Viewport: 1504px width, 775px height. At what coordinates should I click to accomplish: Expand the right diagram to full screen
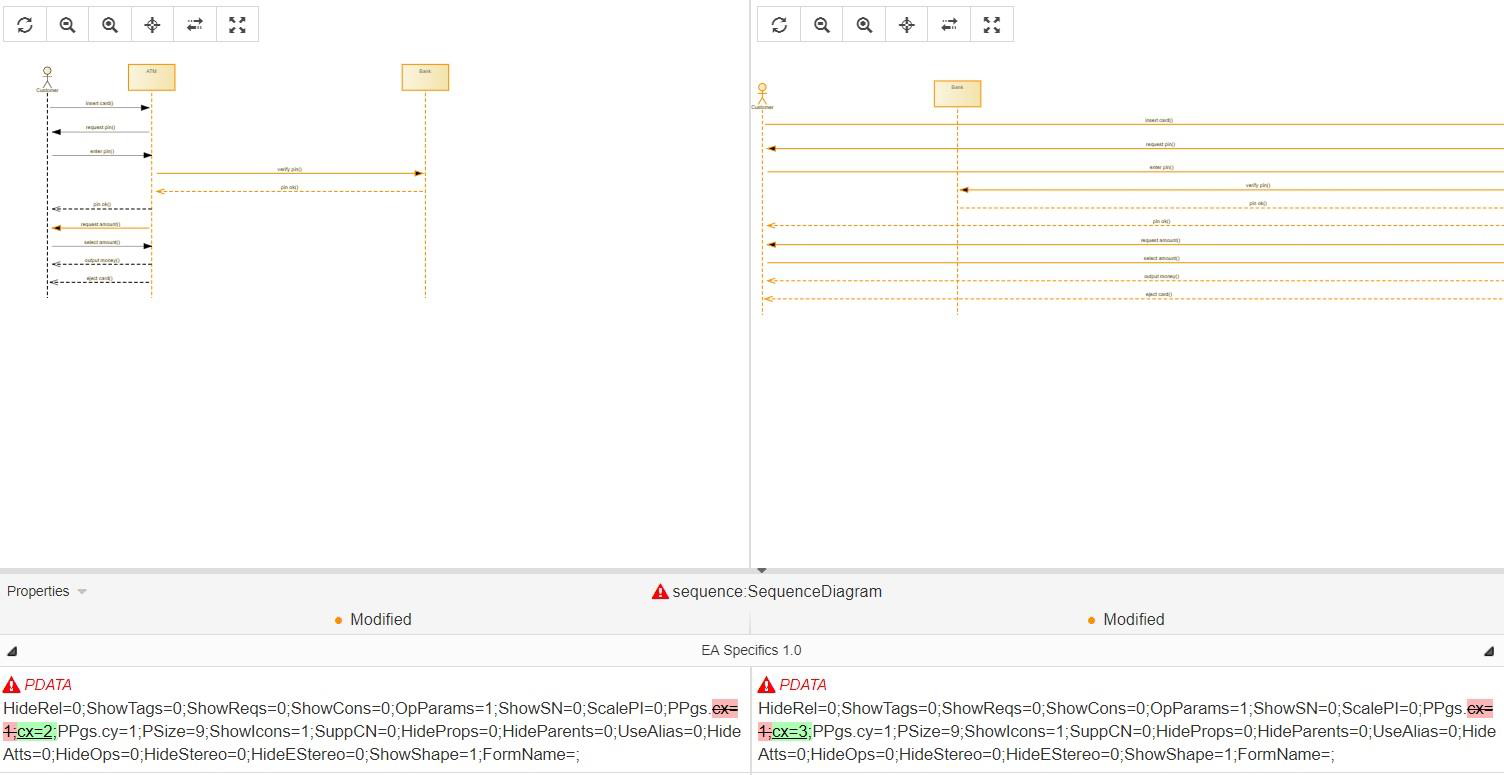(991, 24)
